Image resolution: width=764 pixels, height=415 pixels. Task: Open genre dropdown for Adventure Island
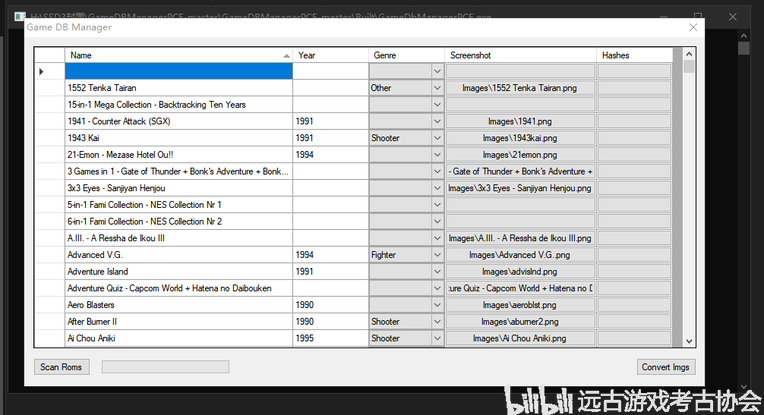(437, 272)
